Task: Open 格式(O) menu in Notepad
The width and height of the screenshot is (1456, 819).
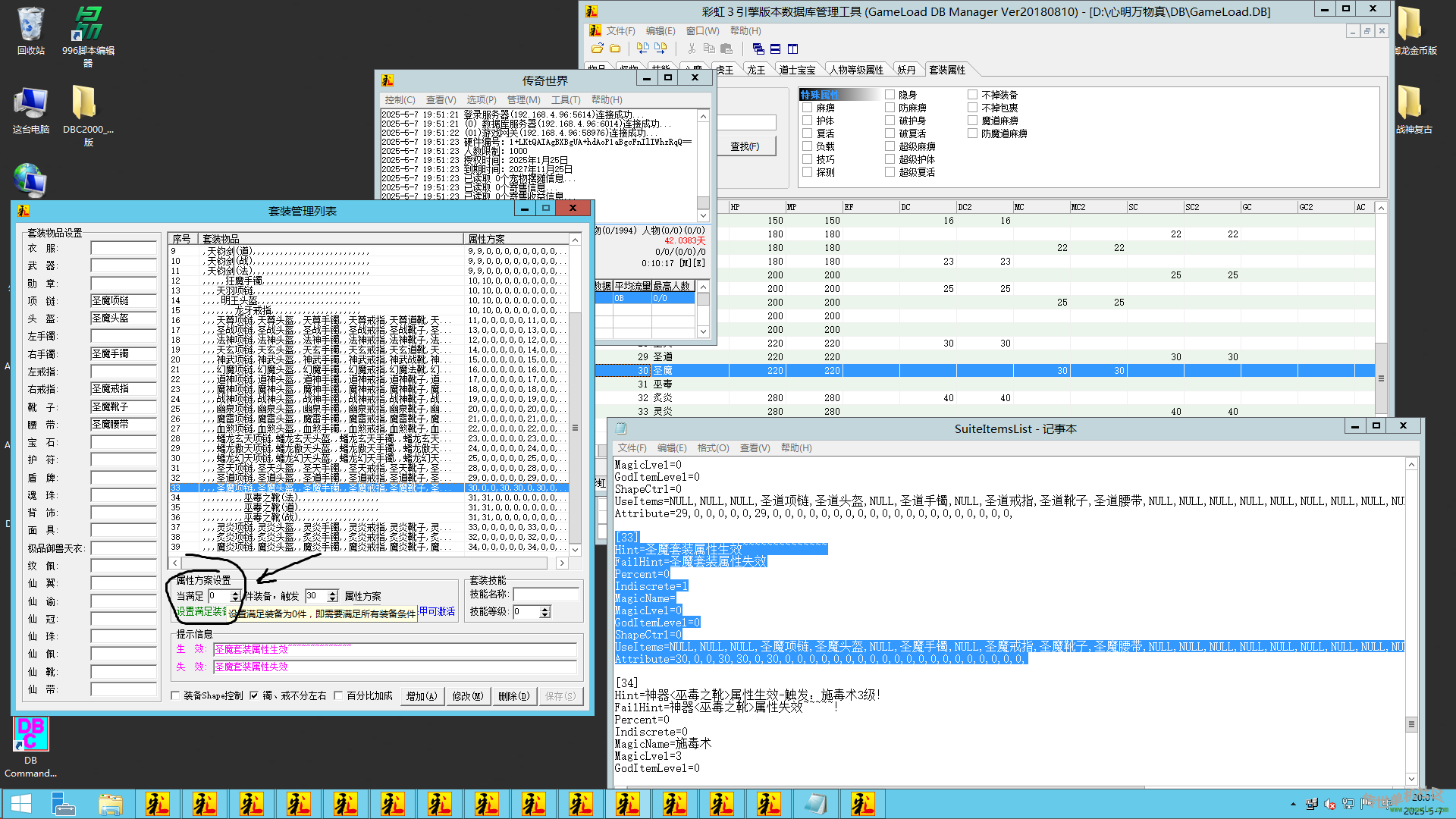Action: pos(714,448)
